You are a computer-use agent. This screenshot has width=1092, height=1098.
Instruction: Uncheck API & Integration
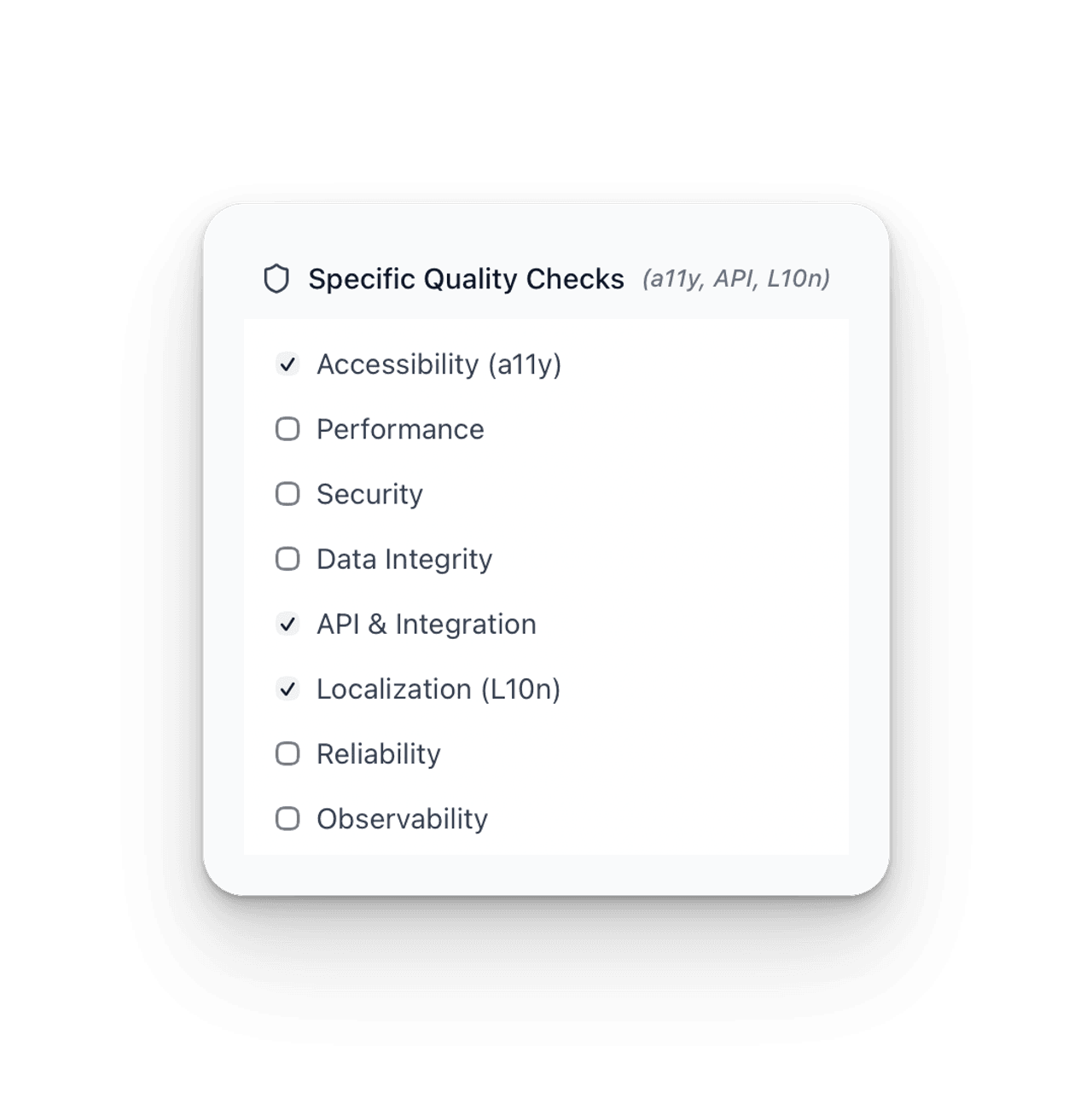click(x=288, y=624)
